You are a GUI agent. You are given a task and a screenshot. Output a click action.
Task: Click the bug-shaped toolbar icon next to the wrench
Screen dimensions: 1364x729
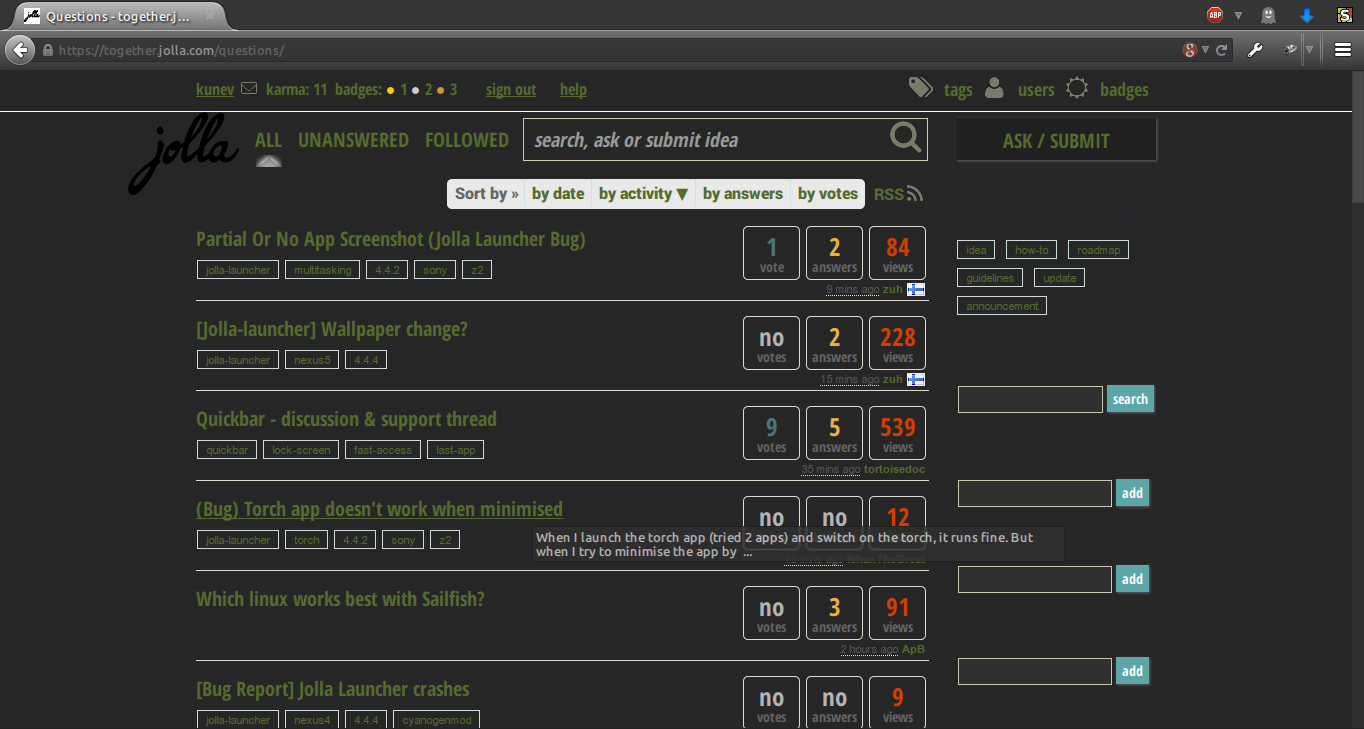point(1291,50)
